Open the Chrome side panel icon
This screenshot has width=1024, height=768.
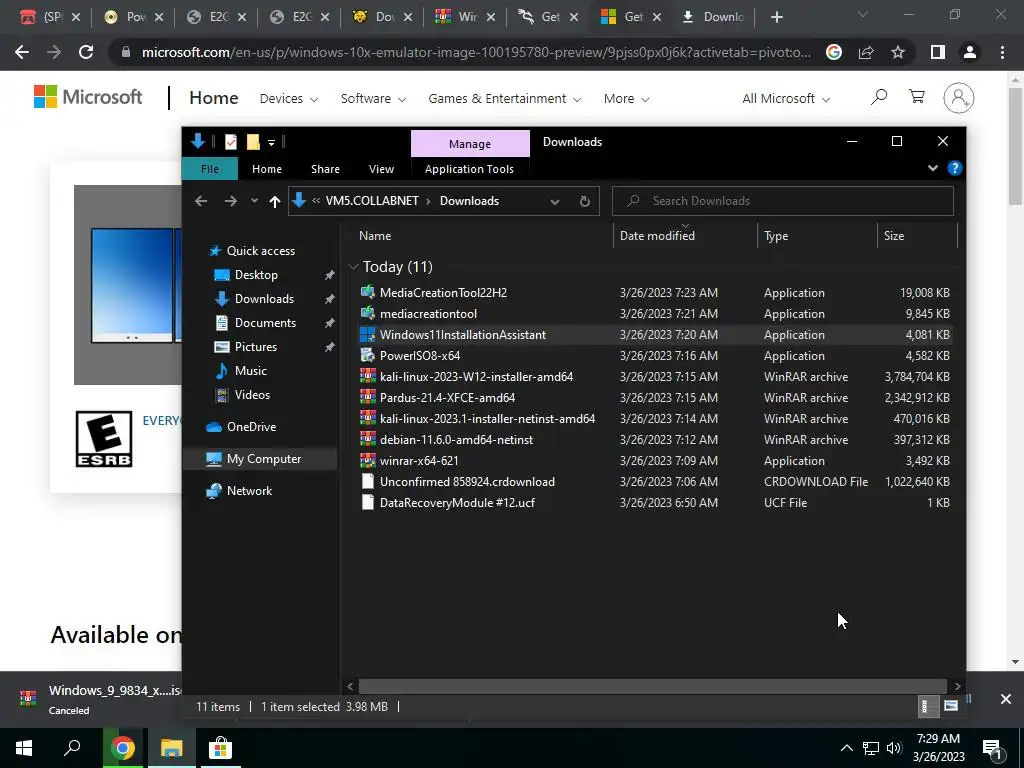pos(938,52)
